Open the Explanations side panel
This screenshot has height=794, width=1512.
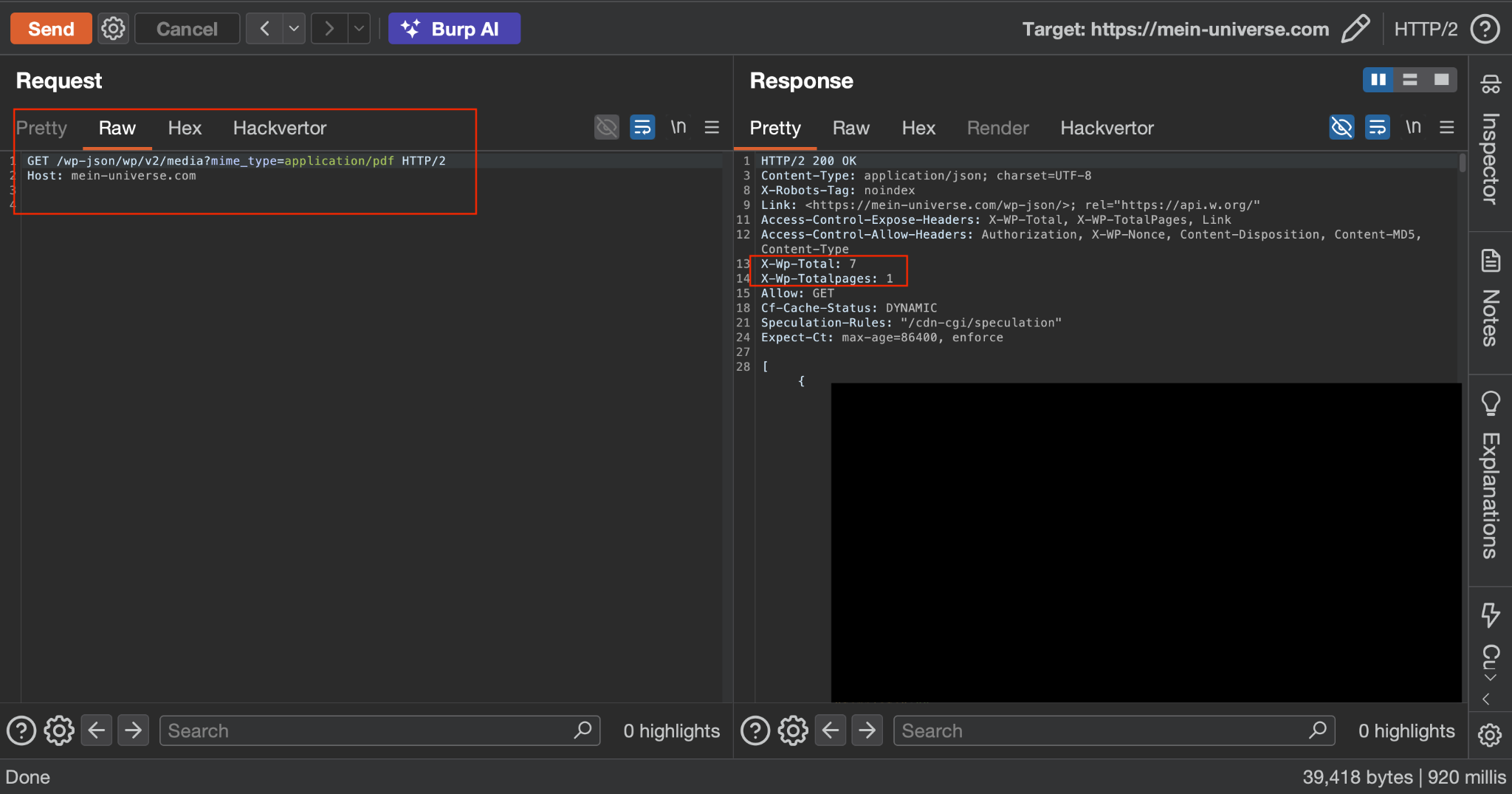pyautogui.click(x=1491, y=476)
